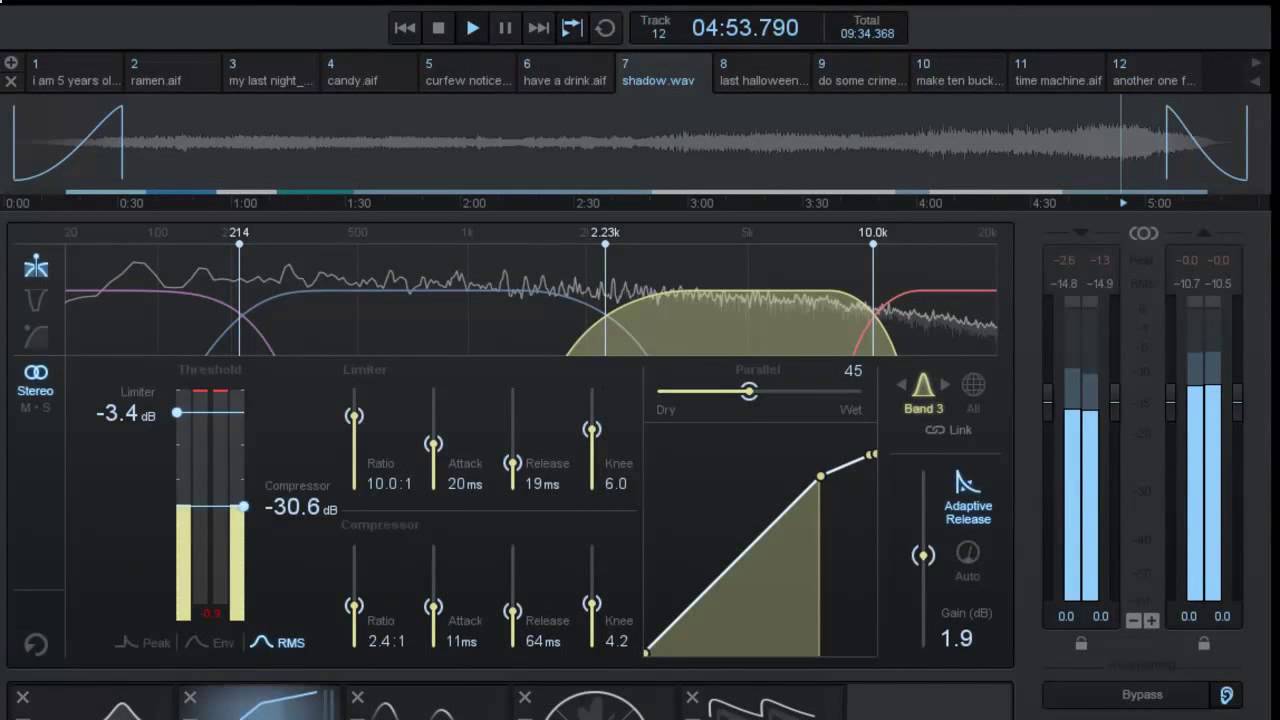
Task: Click the Compressor threshold value -30.6 dB
Action: click(300, 507)
